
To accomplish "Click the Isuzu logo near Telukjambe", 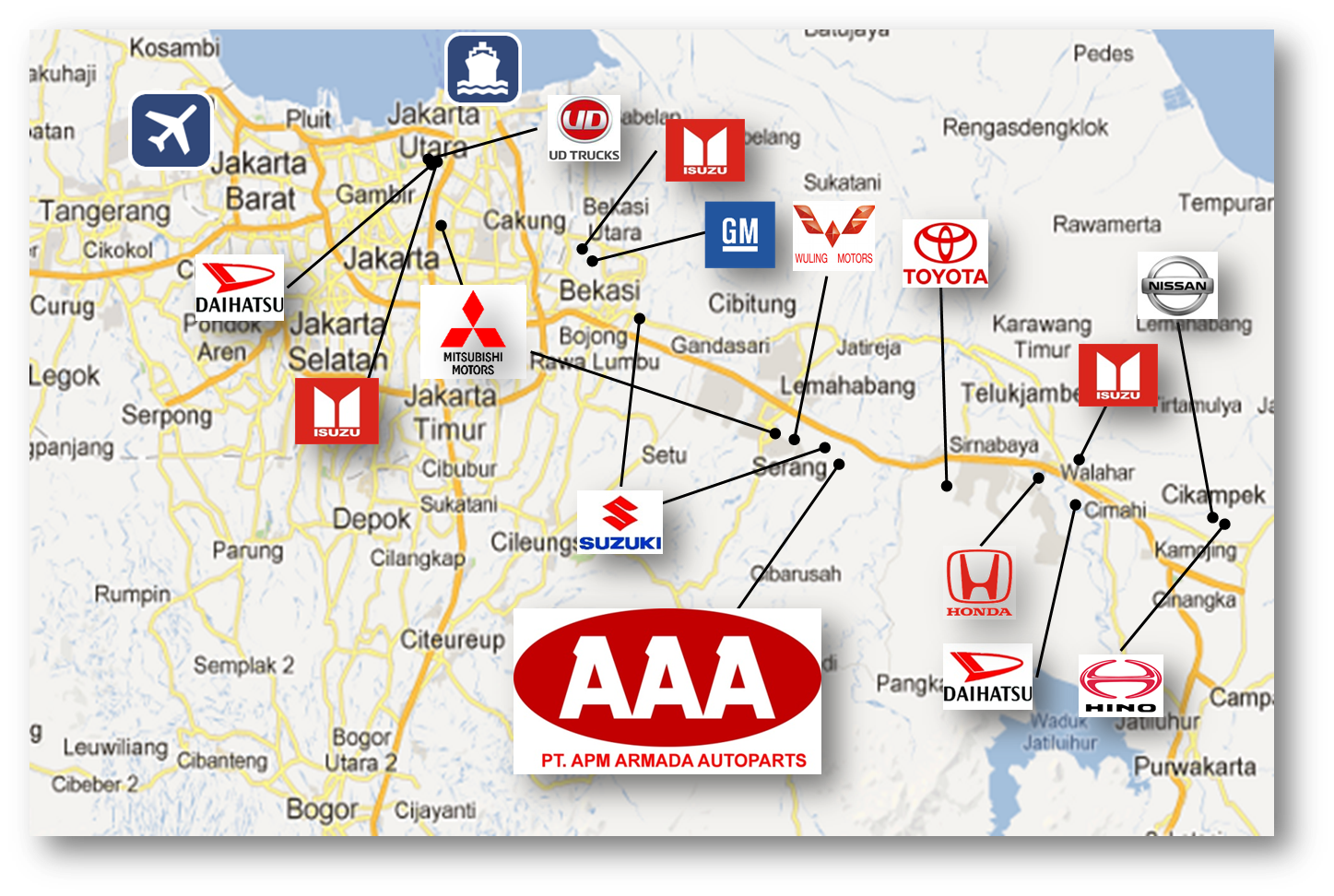I will tap(1118, 374).
